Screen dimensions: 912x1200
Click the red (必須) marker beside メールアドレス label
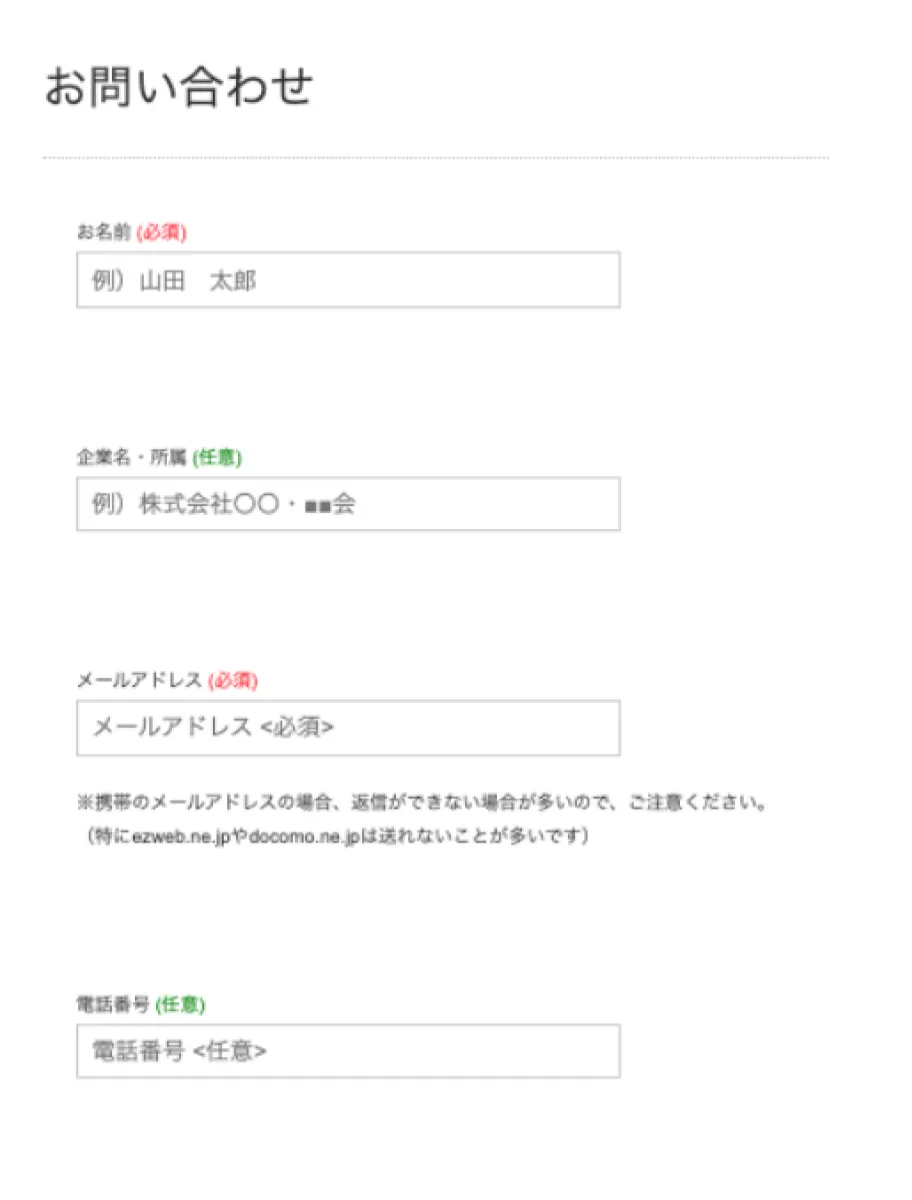233,681
